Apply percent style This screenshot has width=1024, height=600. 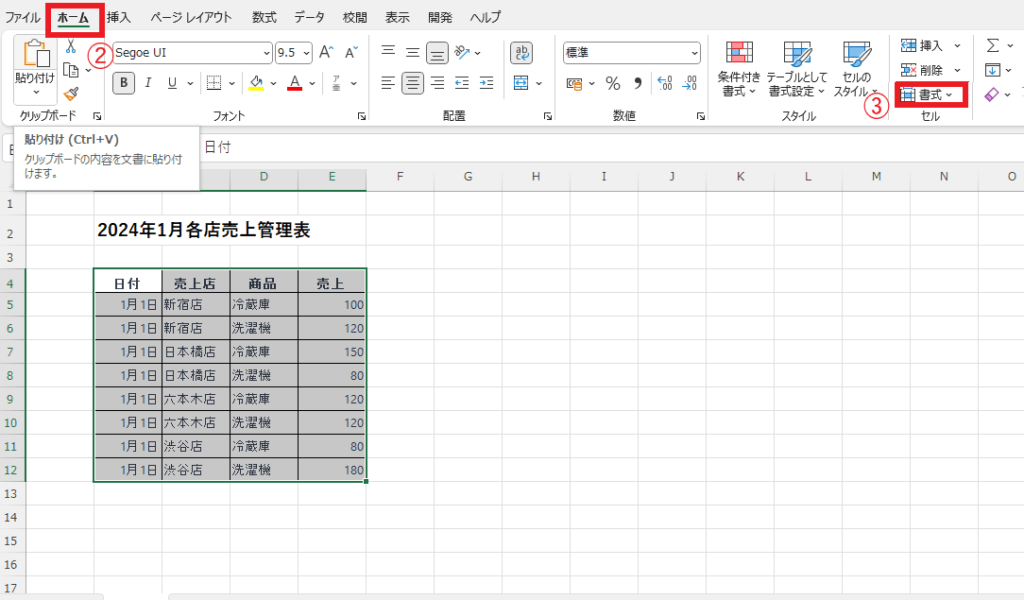pos(613,83)
